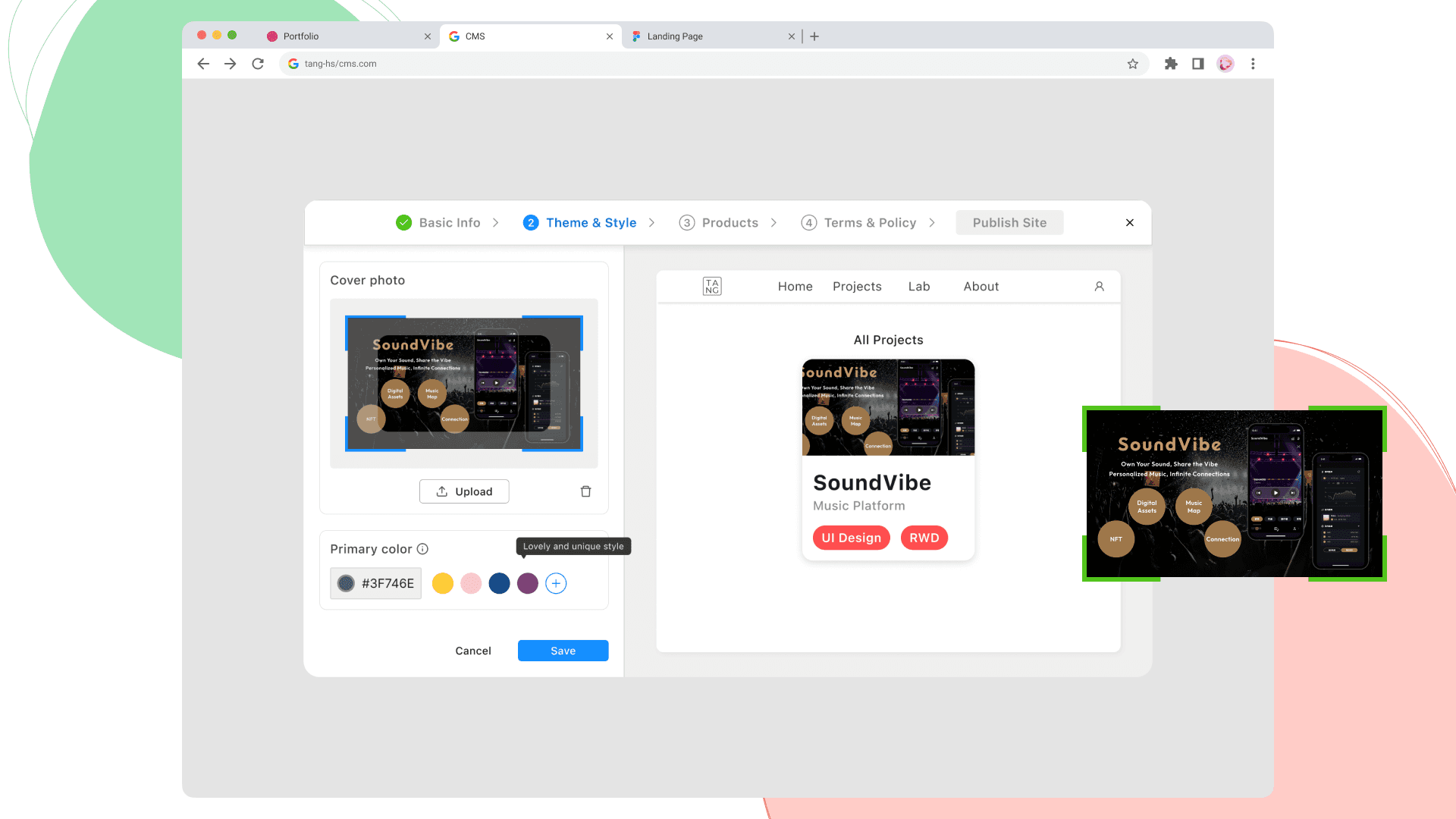Switch to the Portfolio browser tab
The height and width of the screenshot is (819, 1456).
click(x=301, y=36)
